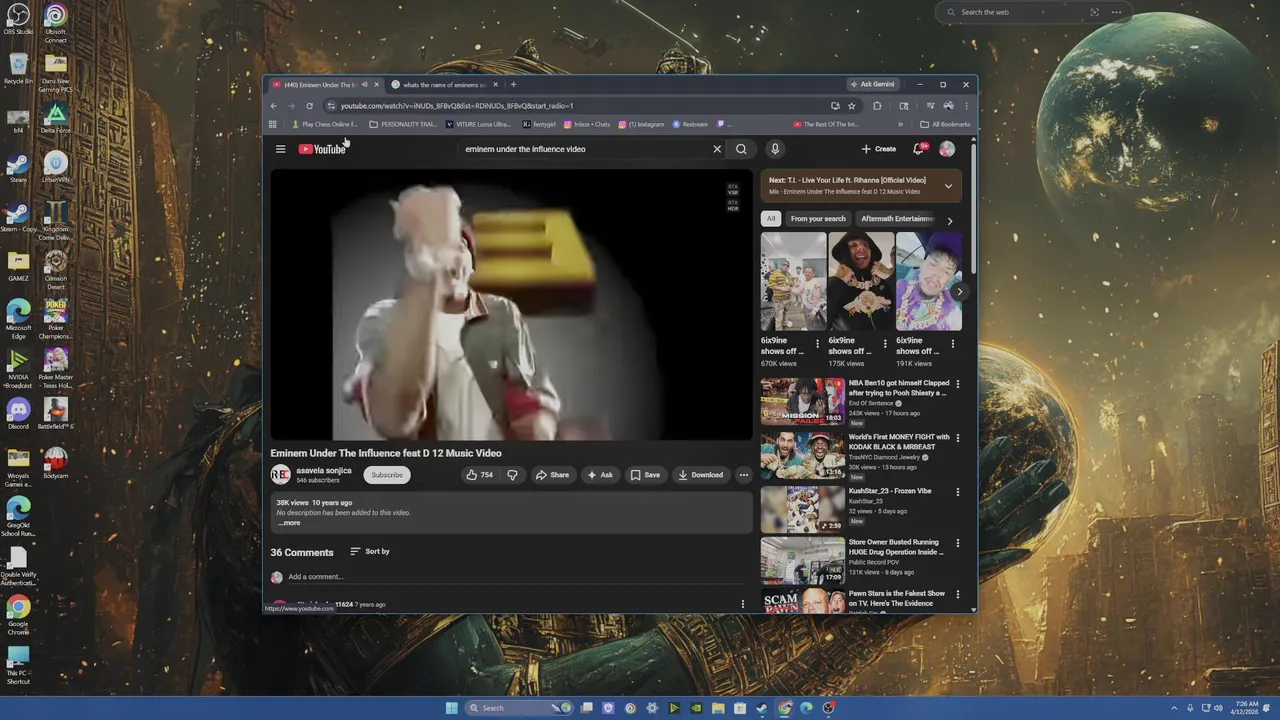Screen dimensions: 1280x720
Task: Open Chrome extensions puzzle icon
Action: coord(877,106)
